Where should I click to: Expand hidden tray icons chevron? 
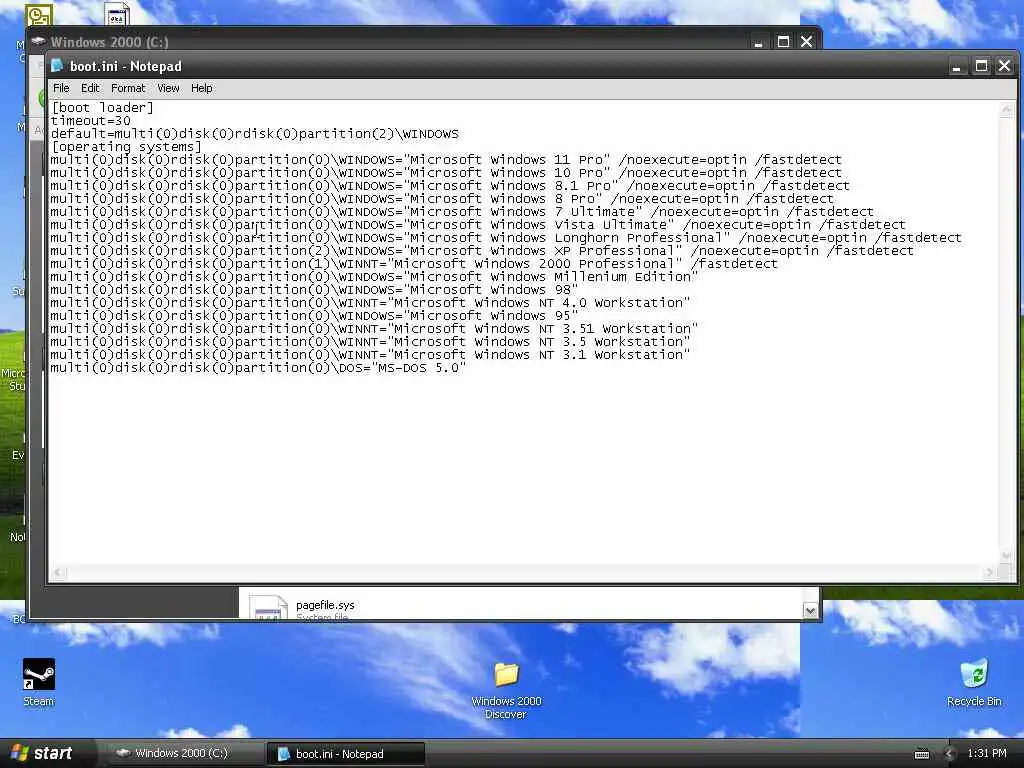tap(949, 754)
